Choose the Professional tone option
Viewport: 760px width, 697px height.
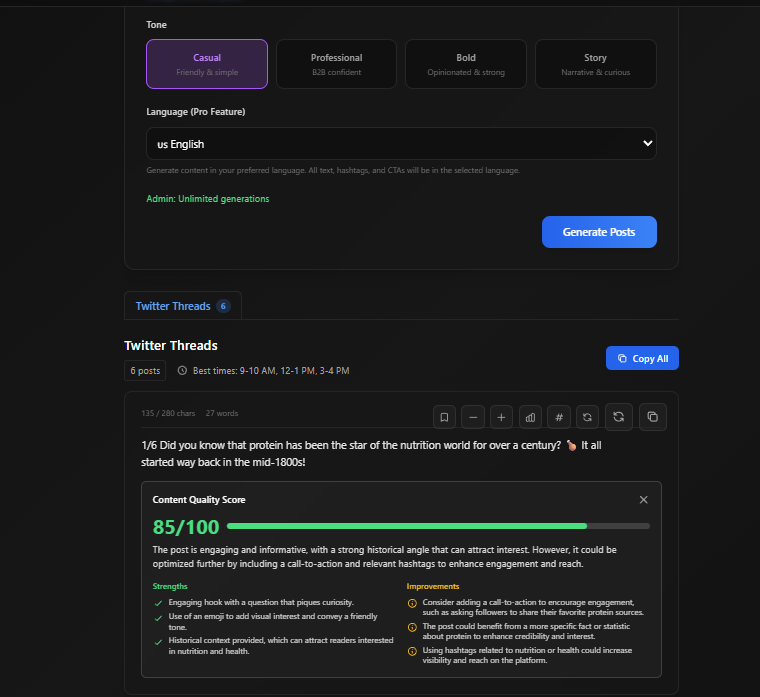[336, 64]
